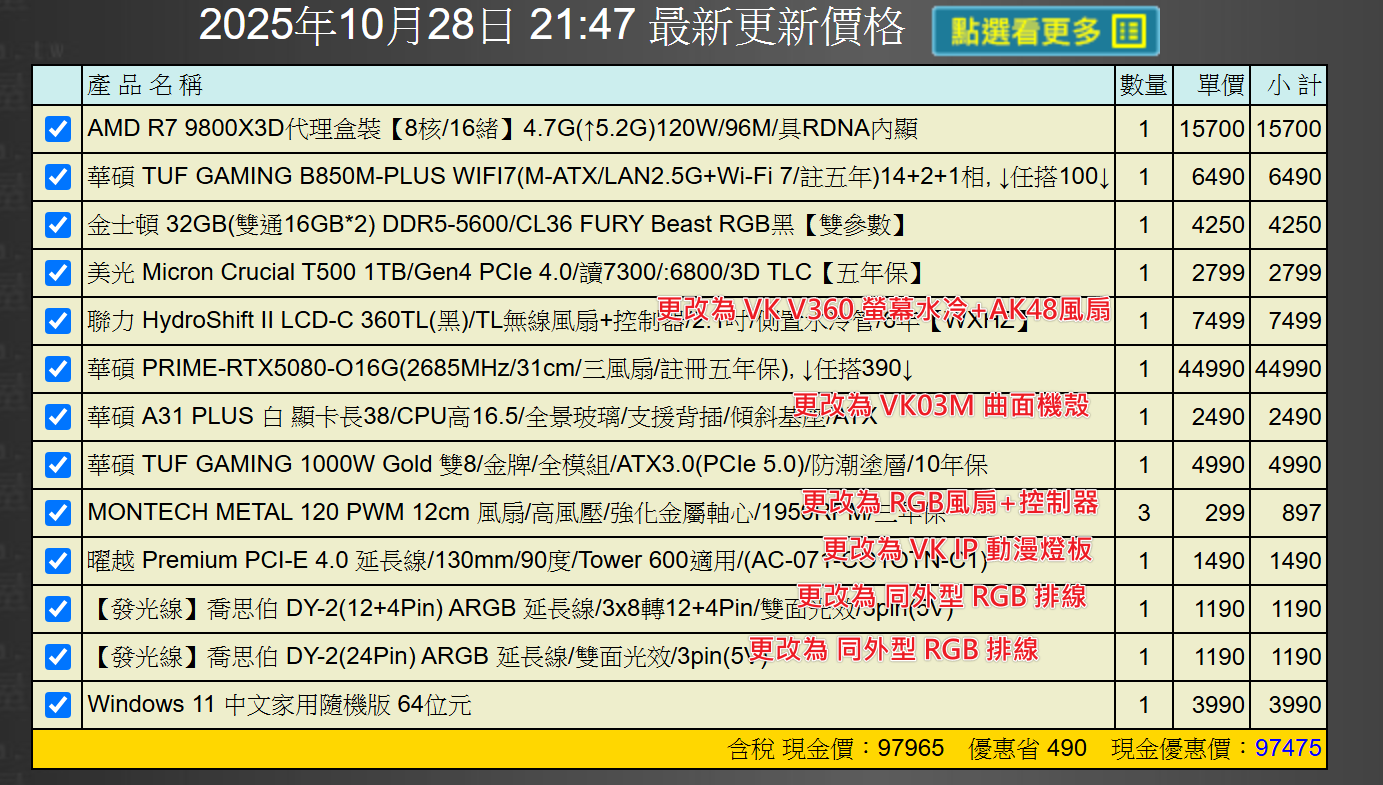The height and width of the screenshot is (785, 1383).
Task: Uncheck the TUF GAMING 1000W Gold checkbox
Action: pyautogui.click(x=58, y=465)
